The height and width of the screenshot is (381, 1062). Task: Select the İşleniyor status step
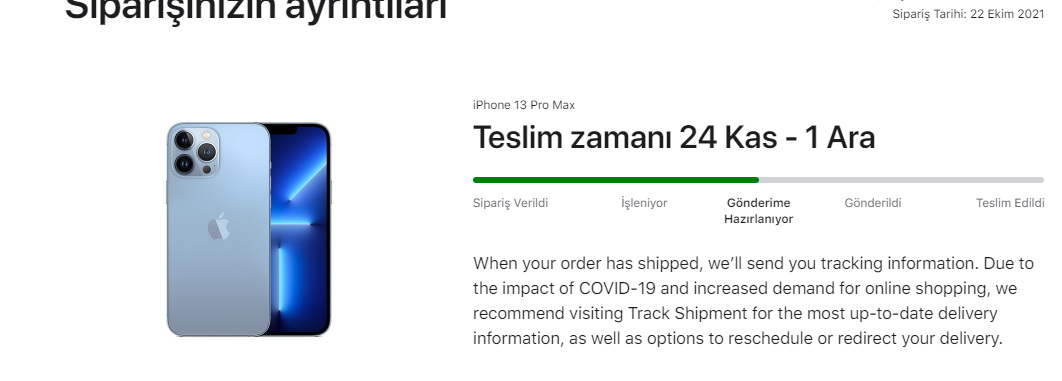point(644,203)
